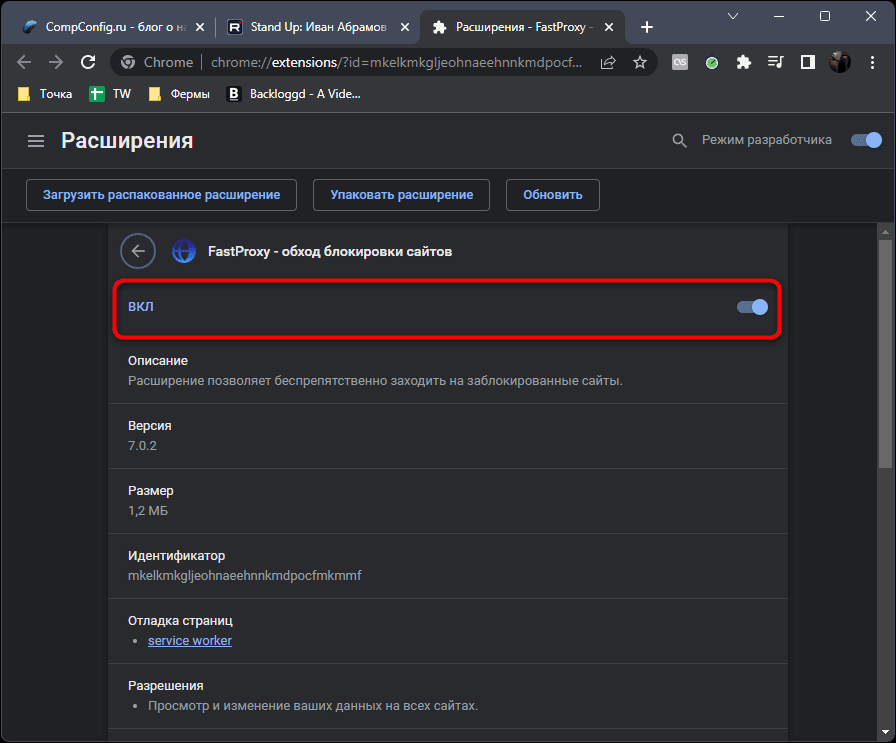Close the Расширения - FastProxy tab
The image size is (896, 743).
point(609,27)
